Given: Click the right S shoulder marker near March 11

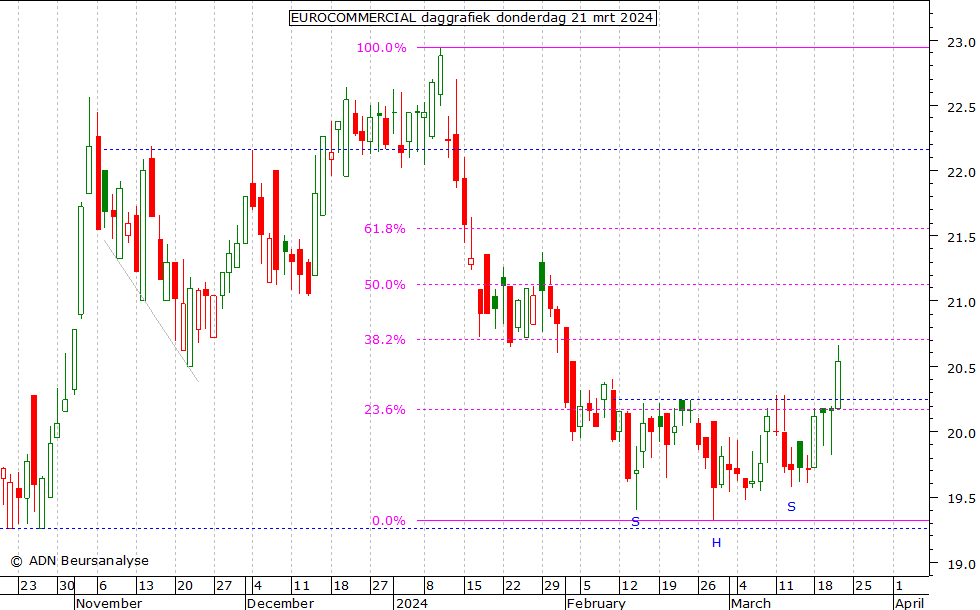Looking at the screenshot, I should click(x=791, y=507).
